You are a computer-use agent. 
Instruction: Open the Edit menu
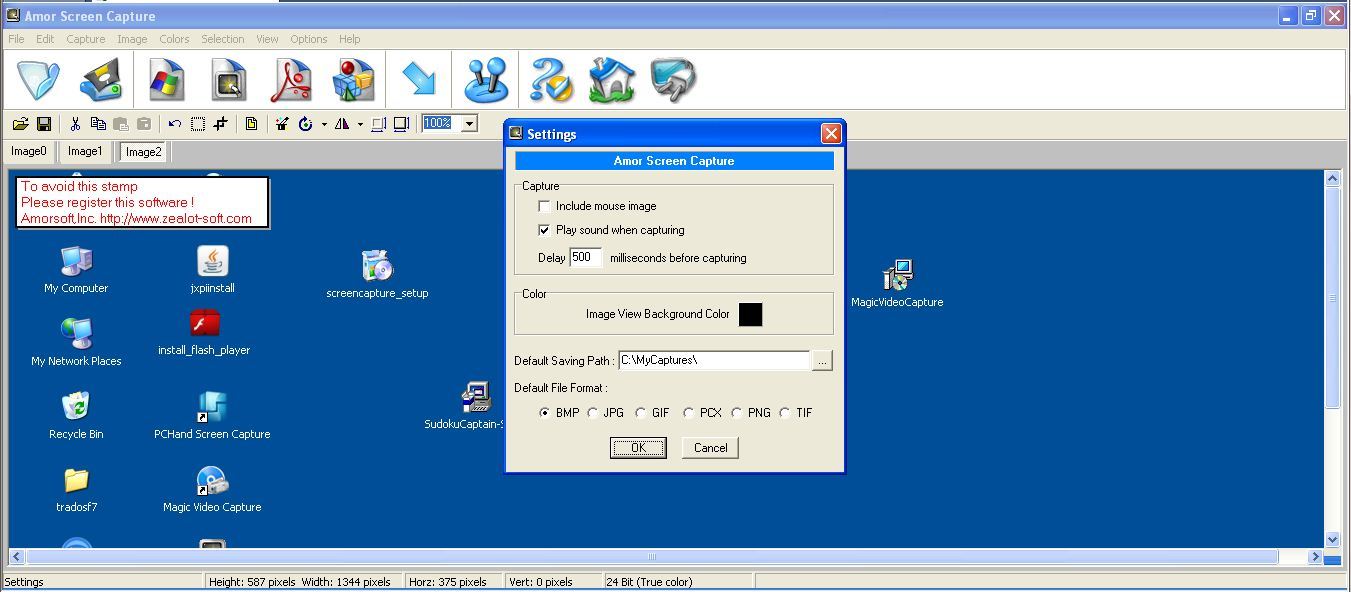pyautogui.click(x=45, y=39)
